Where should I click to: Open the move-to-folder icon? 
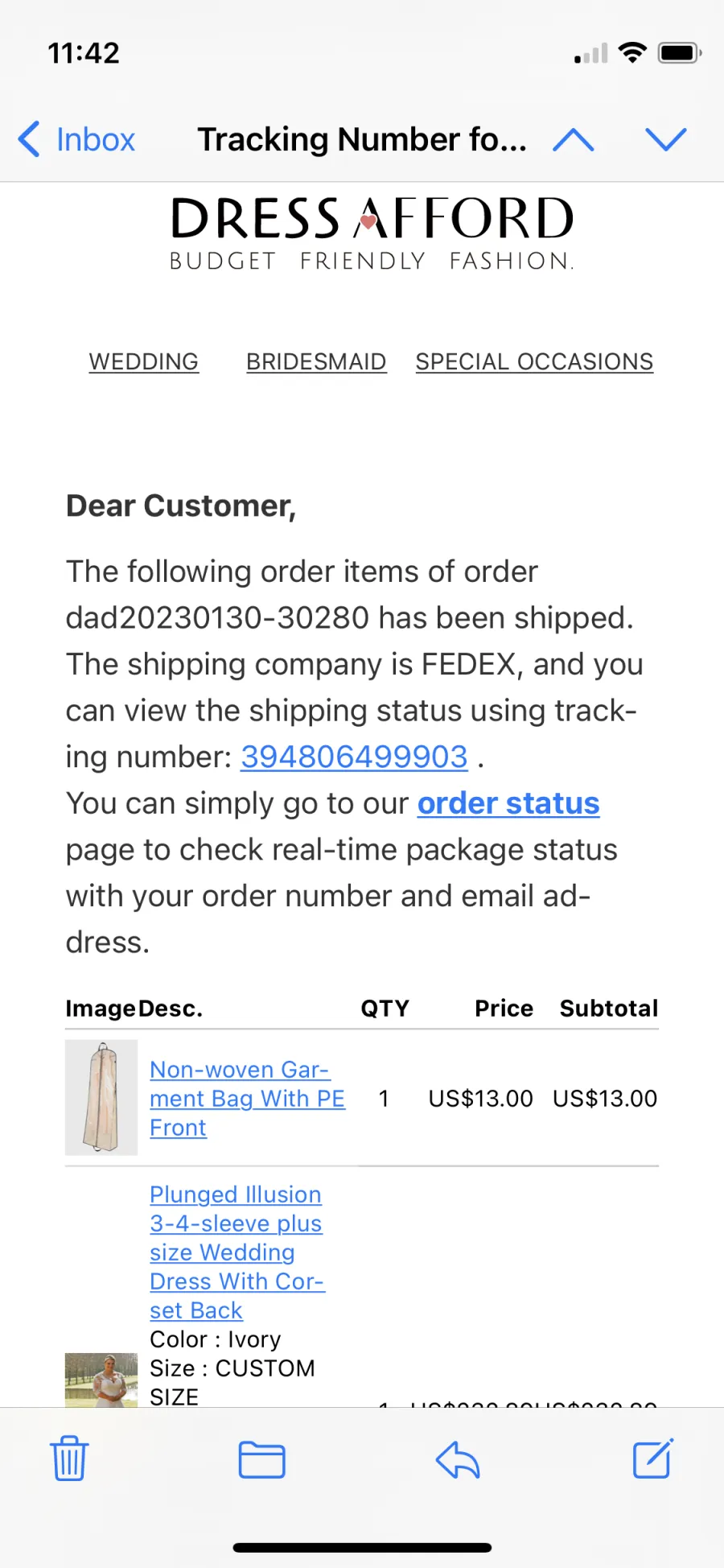pos(262,1460)
